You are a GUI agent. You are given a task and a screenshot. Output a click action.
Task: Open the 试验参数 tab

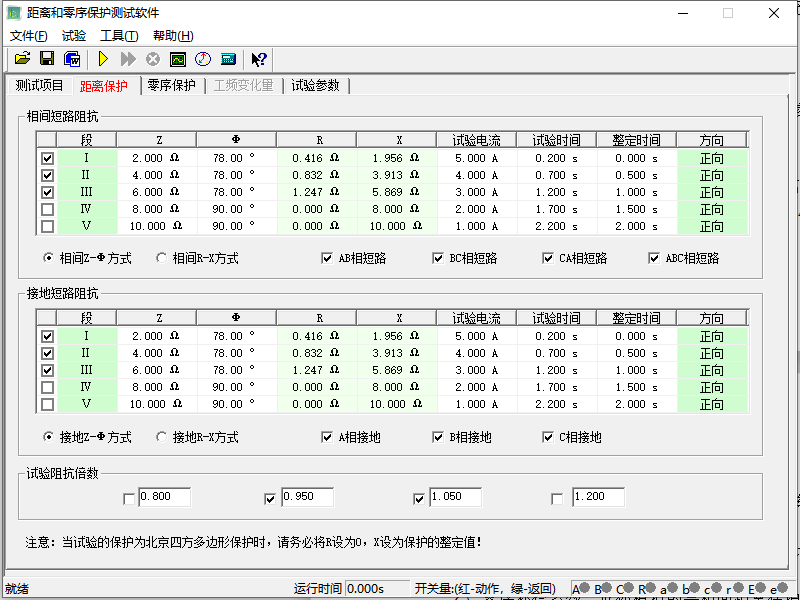click(315, 86)
